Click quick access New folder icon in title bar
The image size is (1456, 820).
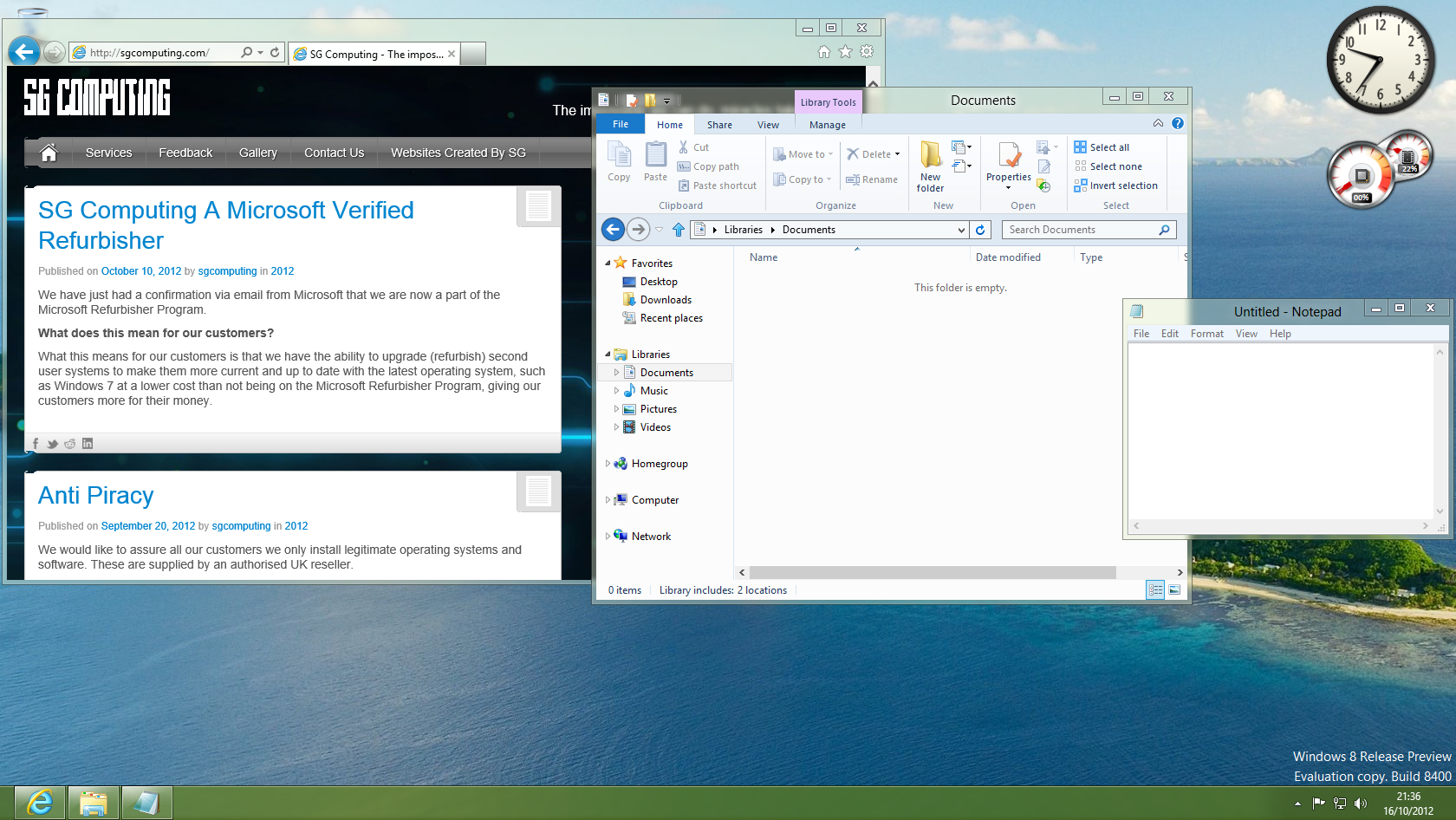(x=650, y=101)
